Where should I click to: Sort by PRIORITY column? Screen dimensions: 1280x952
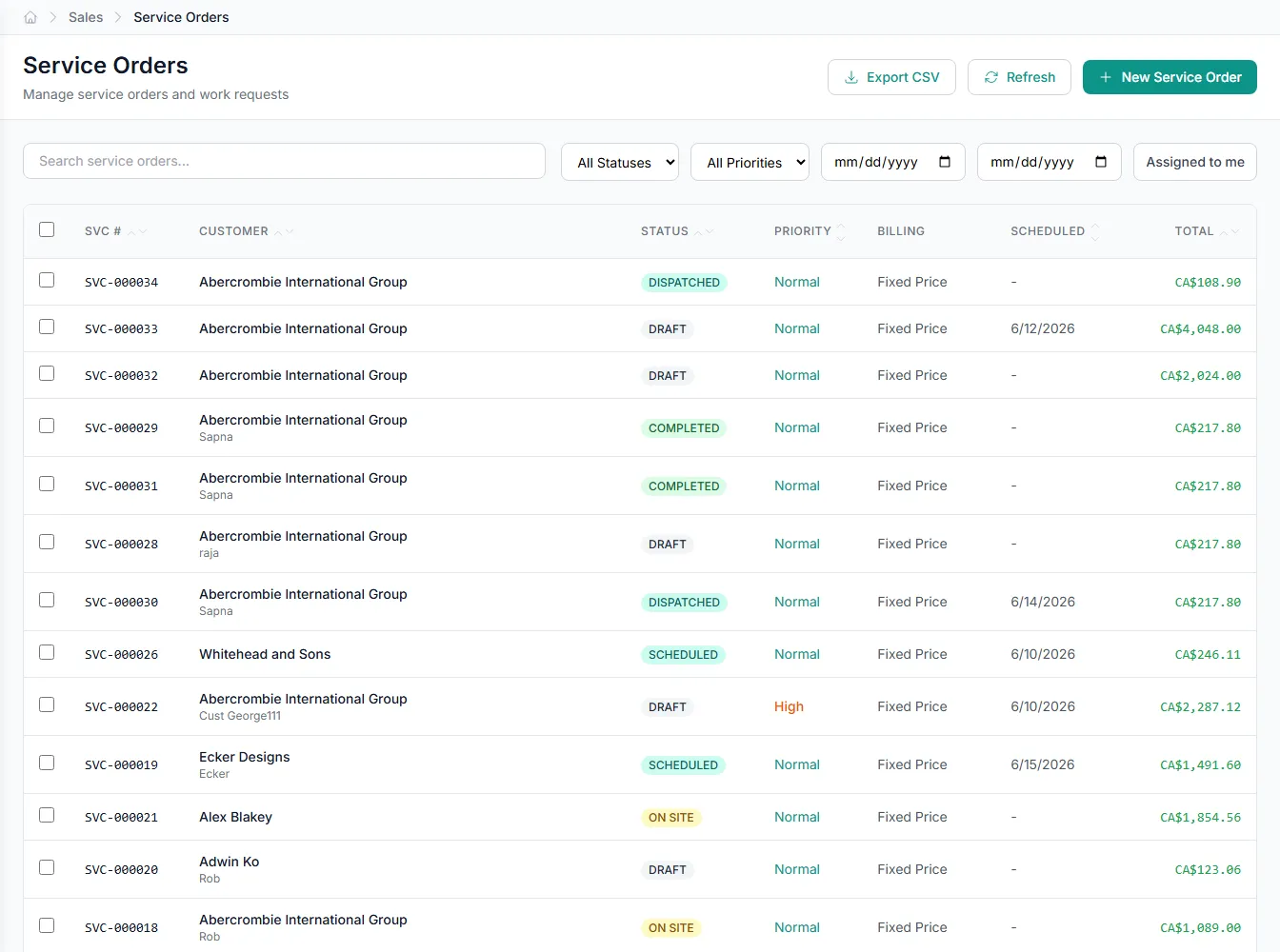[810, 231]
